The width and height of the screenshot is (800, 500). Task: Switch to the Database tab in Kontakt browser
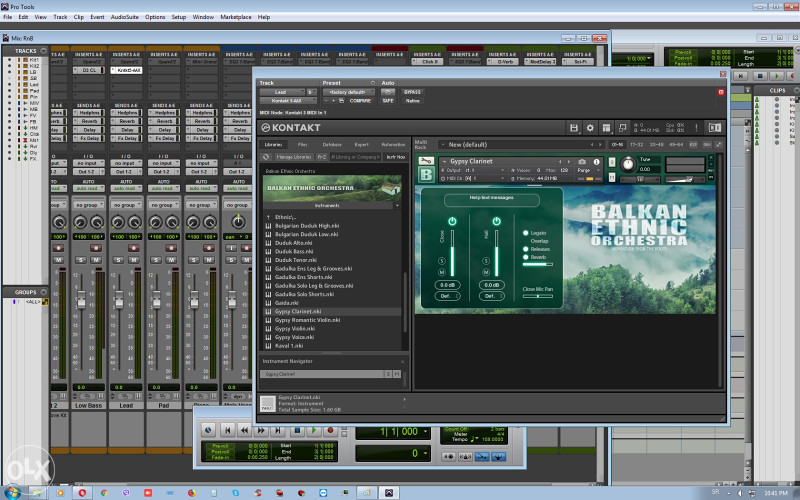coord(332,145)
